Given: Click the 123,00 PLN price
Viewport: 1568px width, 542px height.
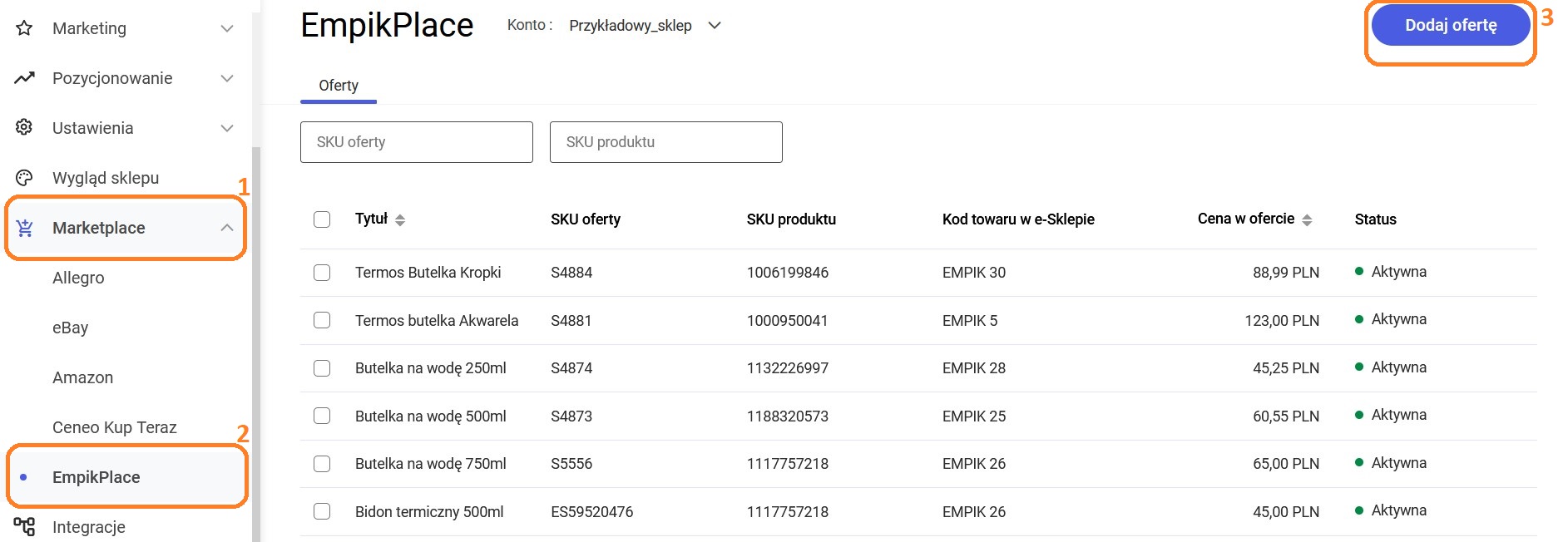Looking at the screenshot, I should [x=1282, y=320].
